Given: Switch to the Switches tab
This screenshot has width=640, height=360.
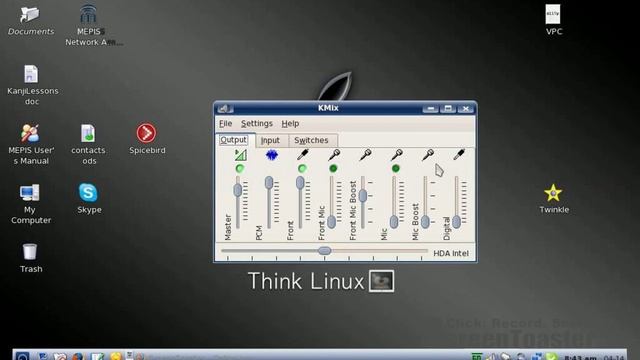Looking at the screenshot, I should pos(311,140).
